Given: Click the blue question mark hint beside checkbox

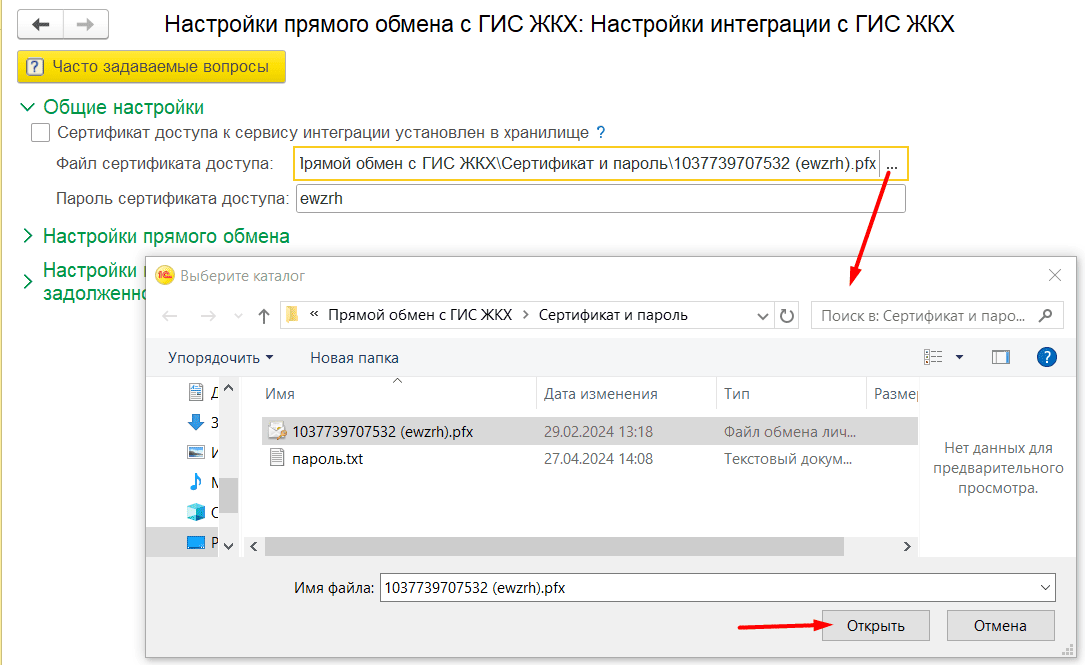Looking at the screenshot, I should pos(601,132).
